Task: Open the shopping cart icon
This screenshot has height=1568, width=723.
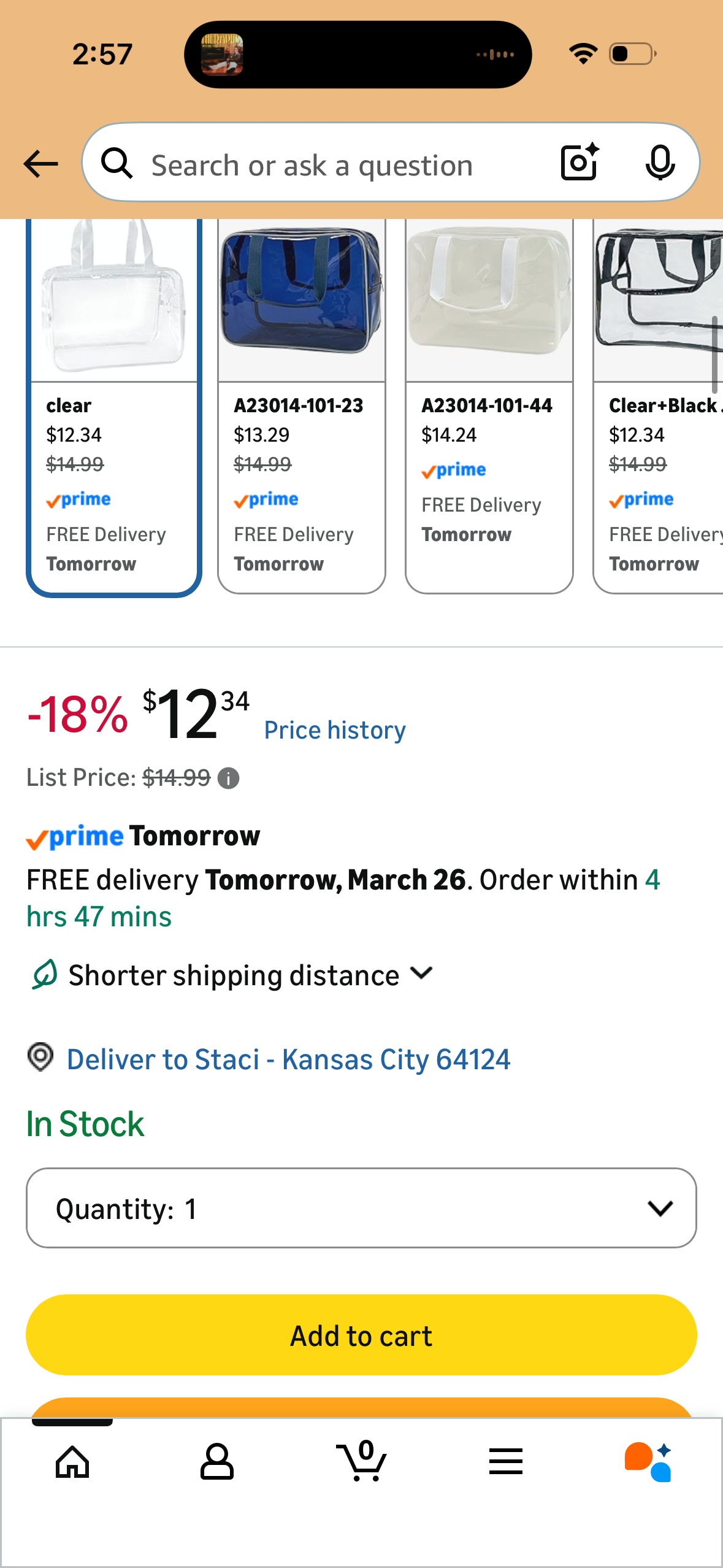Action: point(362,1461)
